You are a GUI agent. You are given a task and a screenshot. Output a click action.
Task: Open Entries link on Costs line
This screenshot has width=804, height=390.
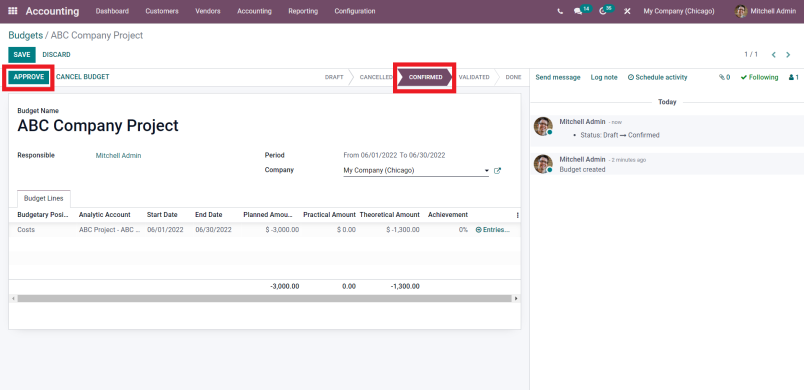(x=493, y=230)
